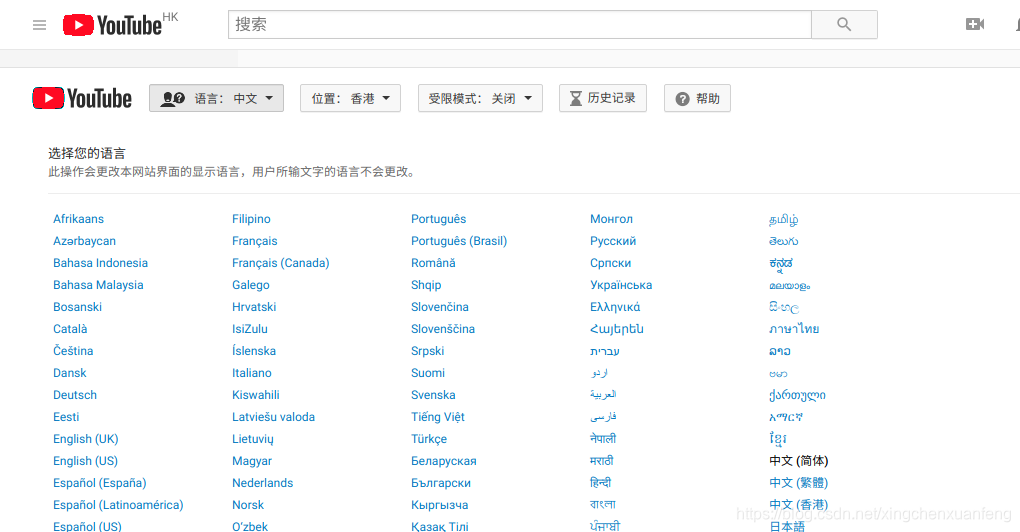Click the create video camera icon
This screenshot has height=532, width=1020.
[x=975, y=25]
